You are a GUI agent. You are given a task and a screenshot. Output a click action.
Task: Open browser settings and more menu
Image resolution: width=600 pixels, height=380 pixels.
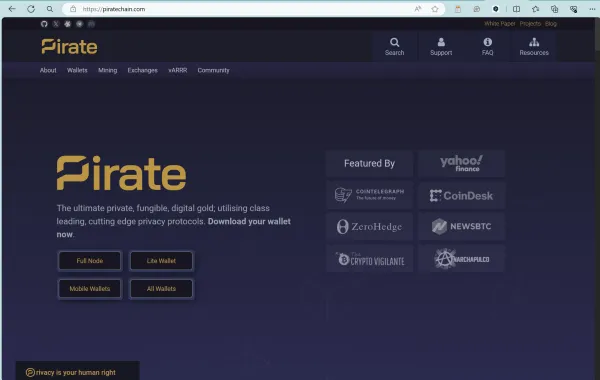(592, 9)
